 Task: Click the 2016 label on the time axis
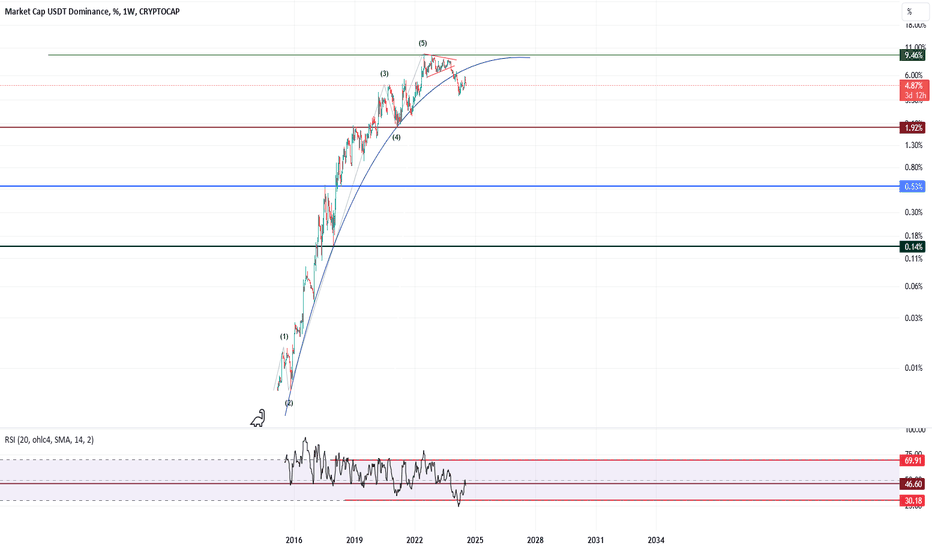[294, 540]
